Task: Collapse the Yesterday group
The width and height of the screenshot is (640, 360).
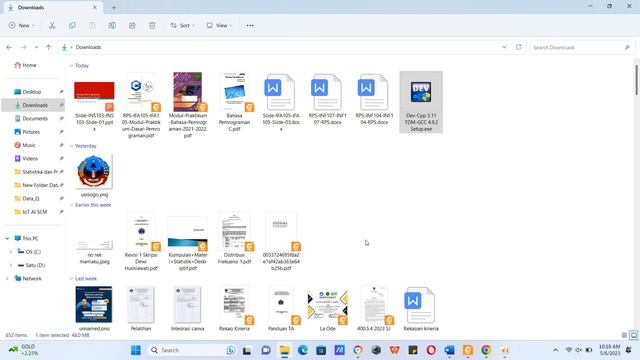Action: pyautogui.click(x=71, y=146)
